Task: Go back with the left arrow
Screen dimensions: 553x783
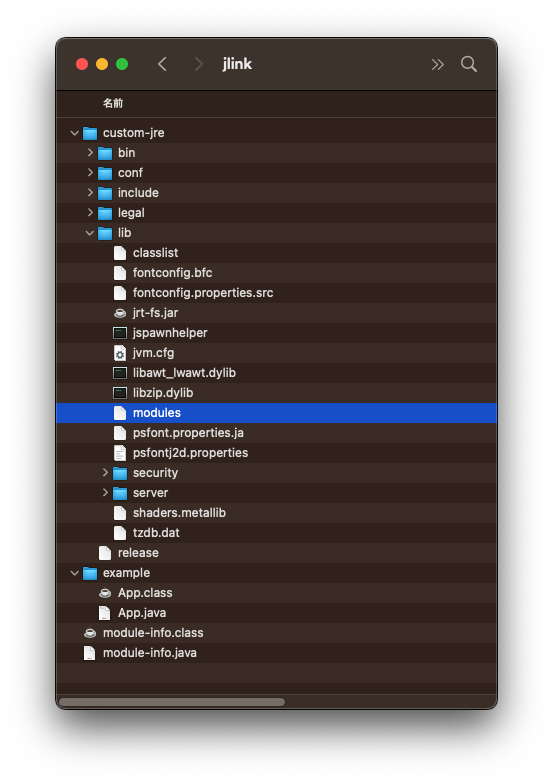Action: tap(162, 64)
